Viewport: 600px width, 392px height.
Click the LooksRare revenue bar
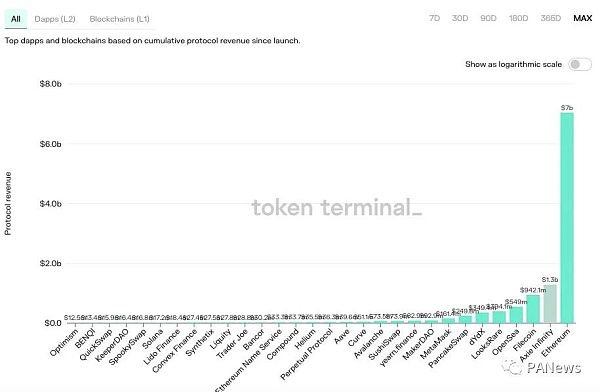tap(499, 317)
